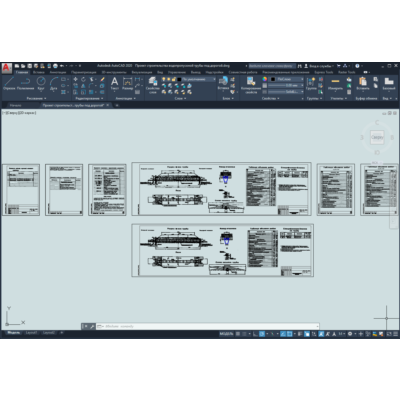
Task: Open the Layout1 tab
Action: [31, 333]
